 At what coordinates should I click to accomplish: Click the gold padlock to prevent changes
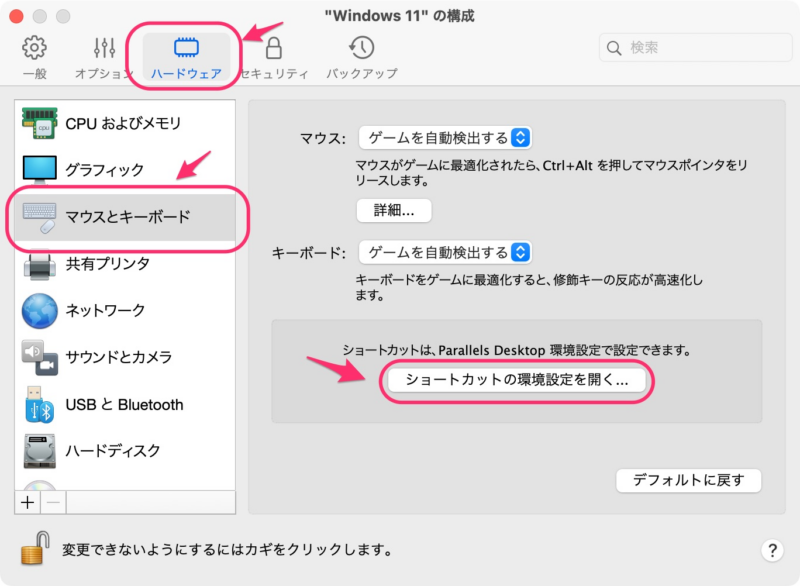point(35,548)
